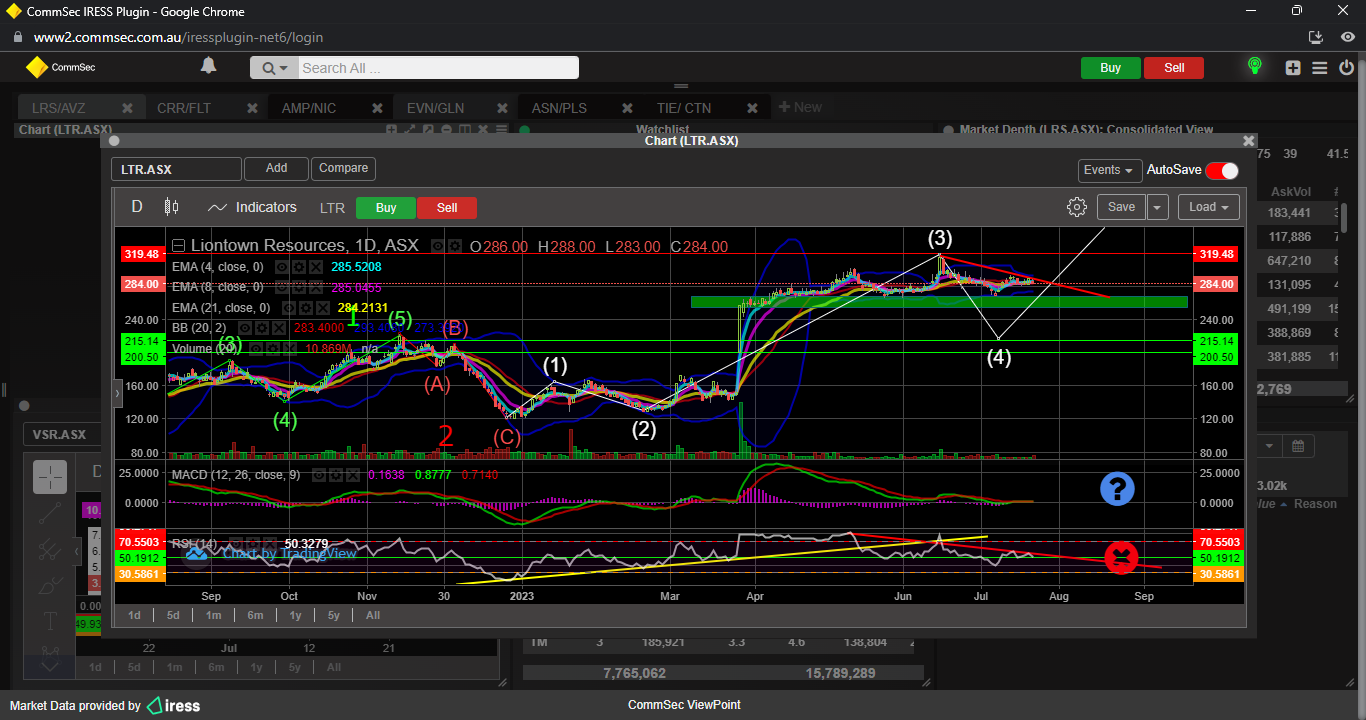Viewport: 1366px width, 720px height.
Task: Click the Compare button
Action: [x=343, y=169]
